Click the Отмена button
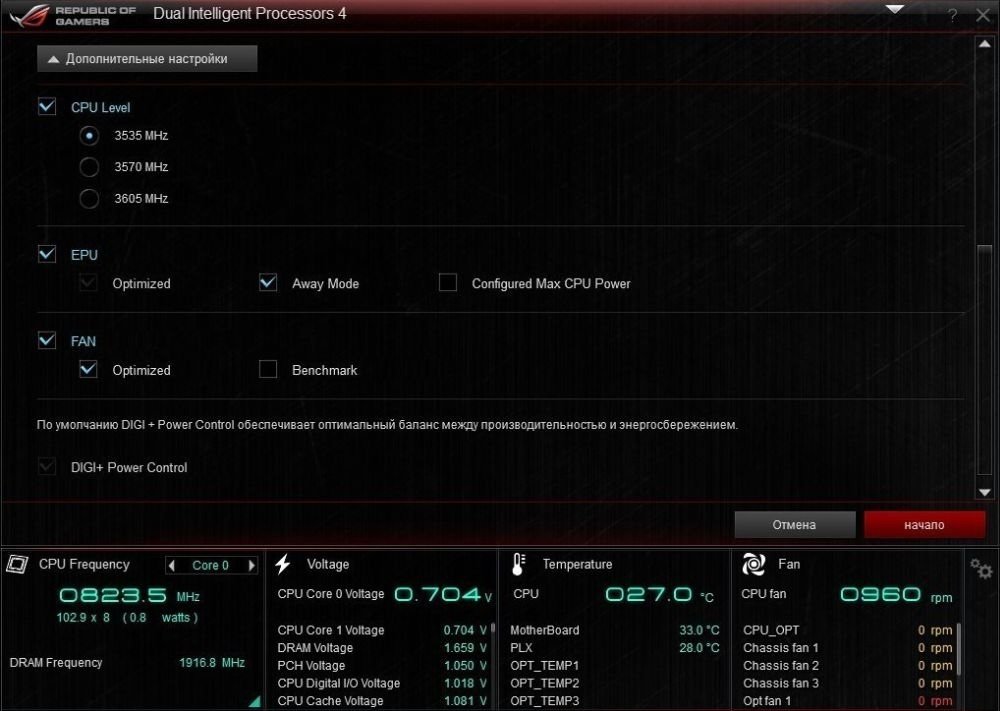This screenshot has height=711, width=1000. [795, 525]
